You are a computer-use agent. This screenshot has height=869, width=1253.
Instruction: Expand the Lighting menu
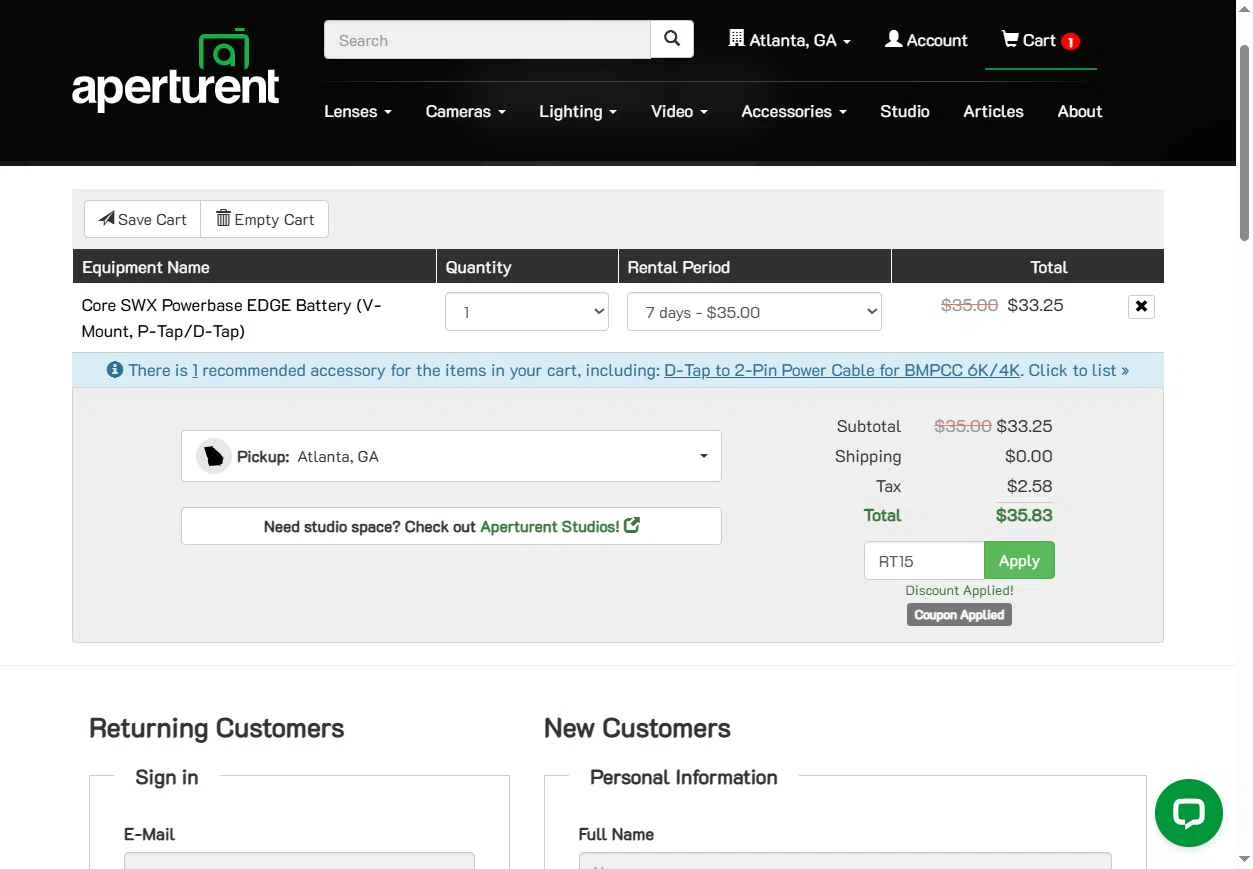tap(578, 111)
